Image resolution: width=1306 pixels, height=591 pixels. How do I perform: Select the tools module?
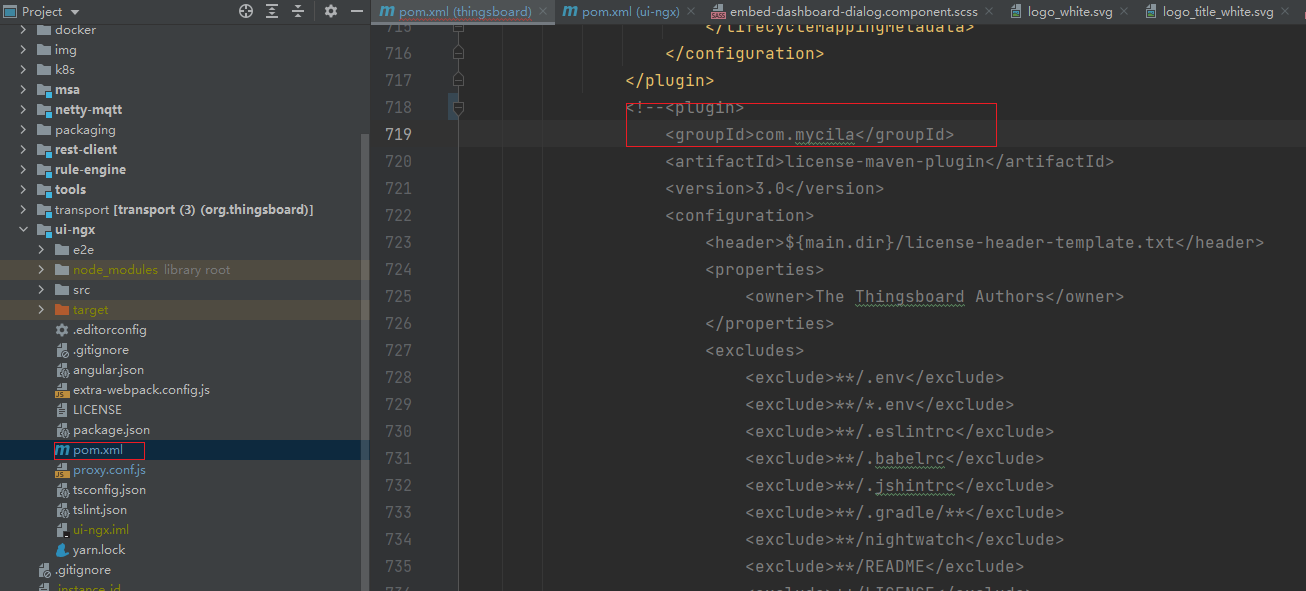(x=71, y=190)
